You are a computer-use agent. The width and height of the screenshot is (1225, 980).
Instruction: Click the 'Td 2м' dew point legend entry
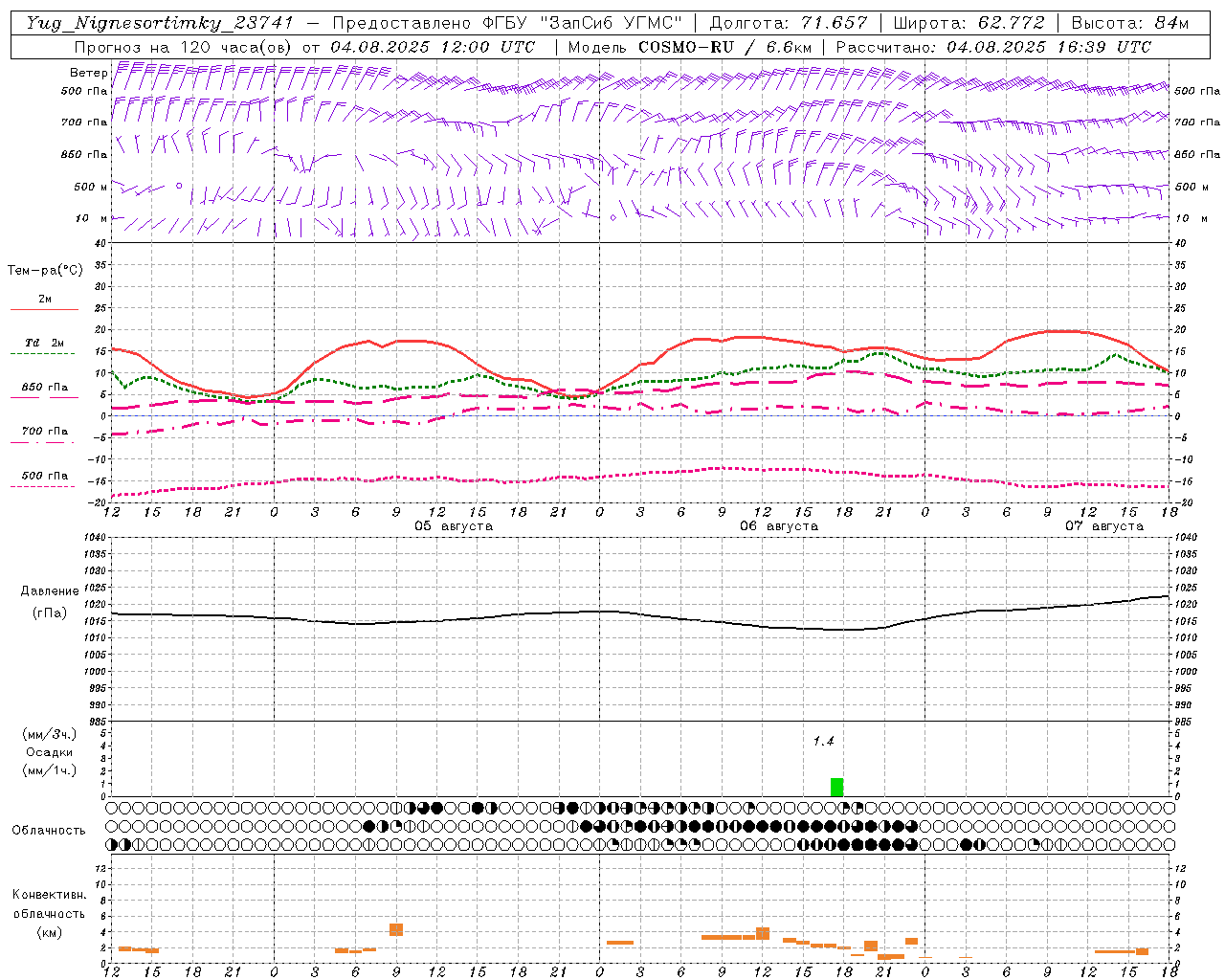(x=45, y=343)
